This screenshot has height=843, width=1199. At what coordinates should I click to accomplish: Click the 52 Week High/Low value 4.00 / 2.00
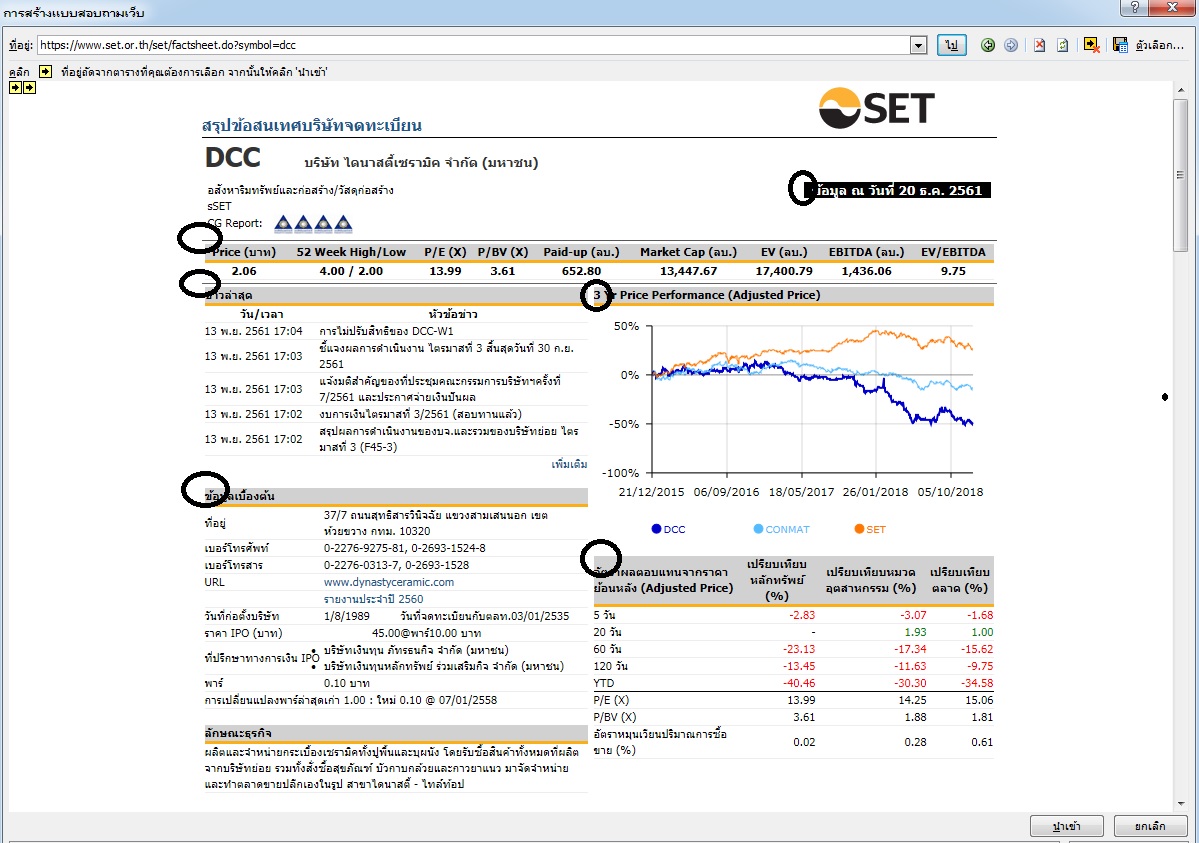(351, 271)
